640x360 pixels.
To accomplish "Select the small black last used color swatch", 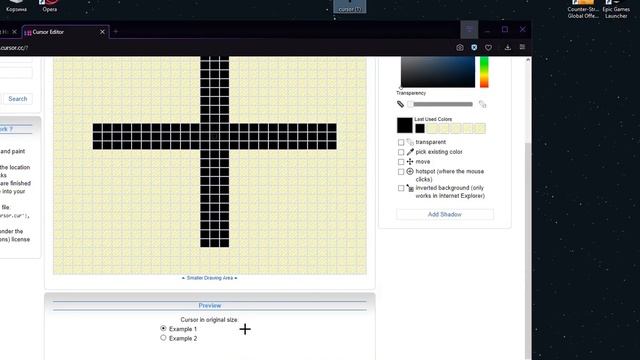I will [420, 129].
